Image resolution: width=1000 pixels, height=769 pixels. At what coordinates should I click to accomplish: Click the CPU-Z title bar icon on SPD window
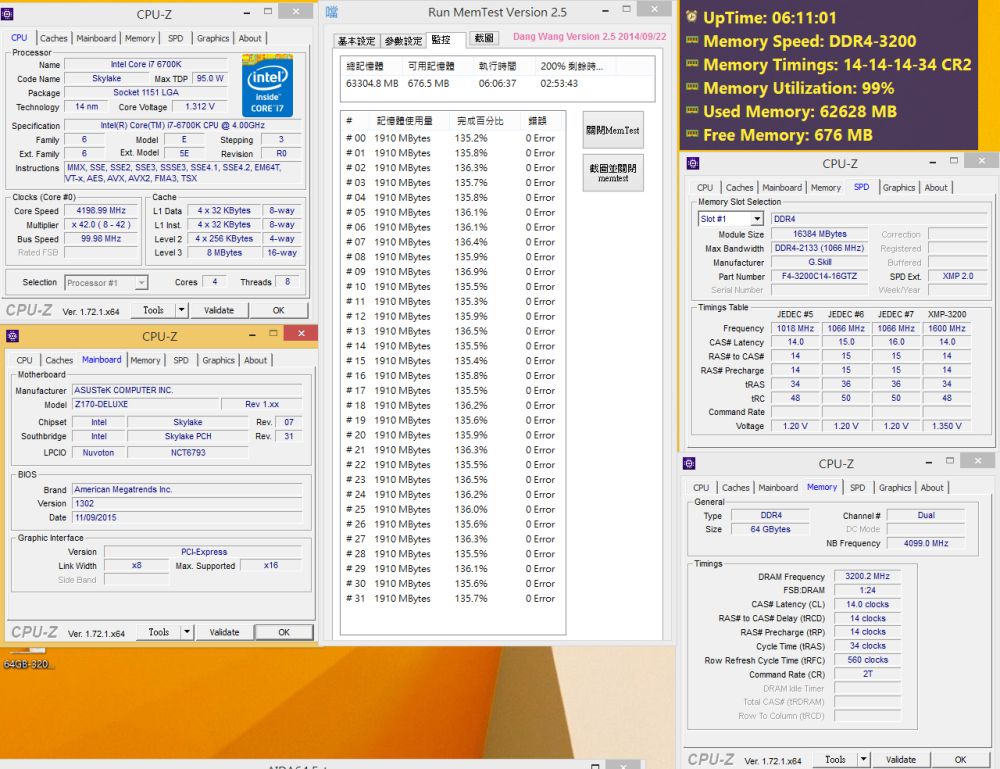tap(690, 161)
